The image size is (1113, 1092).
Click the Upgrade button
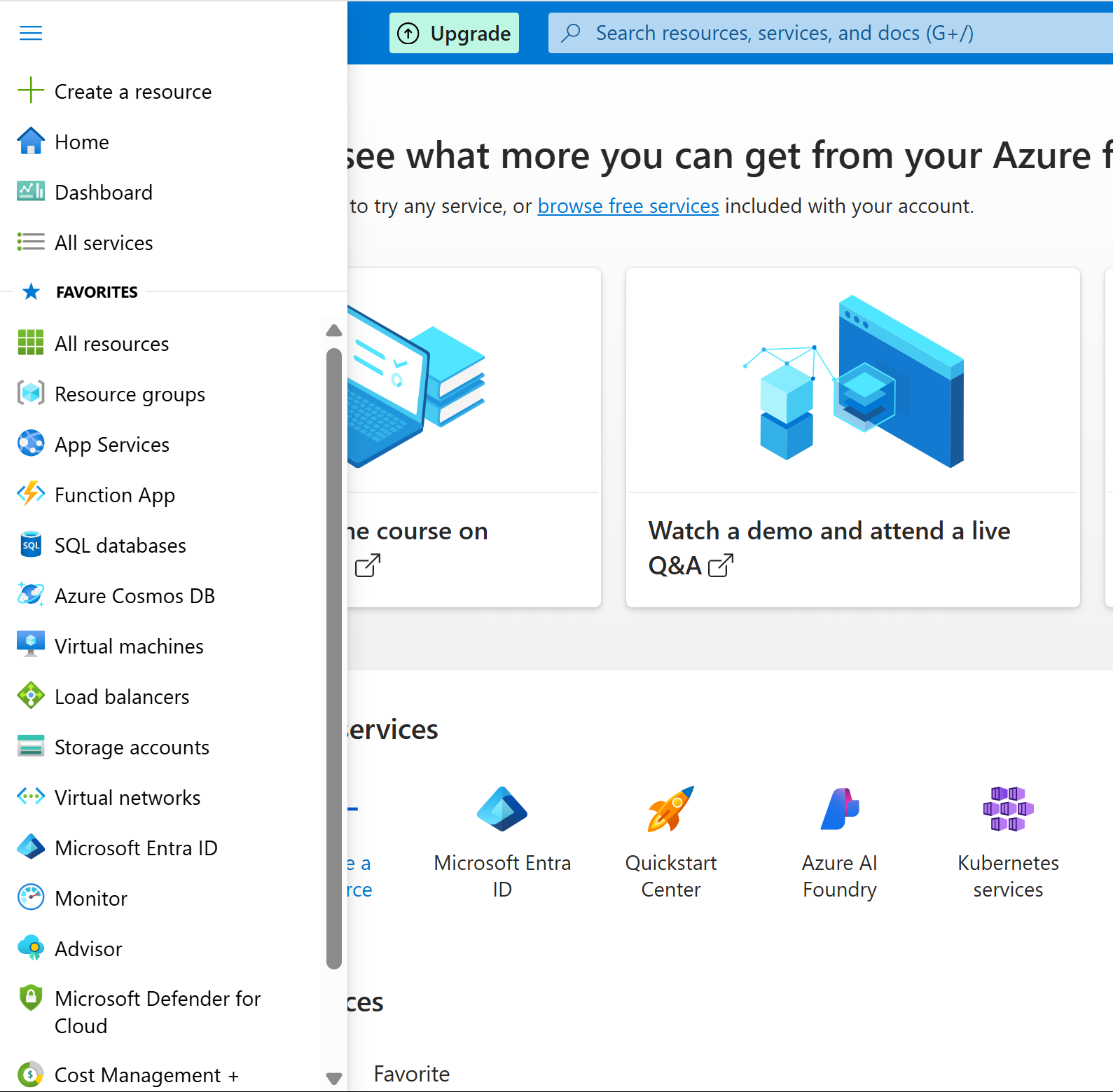[454, 33]
